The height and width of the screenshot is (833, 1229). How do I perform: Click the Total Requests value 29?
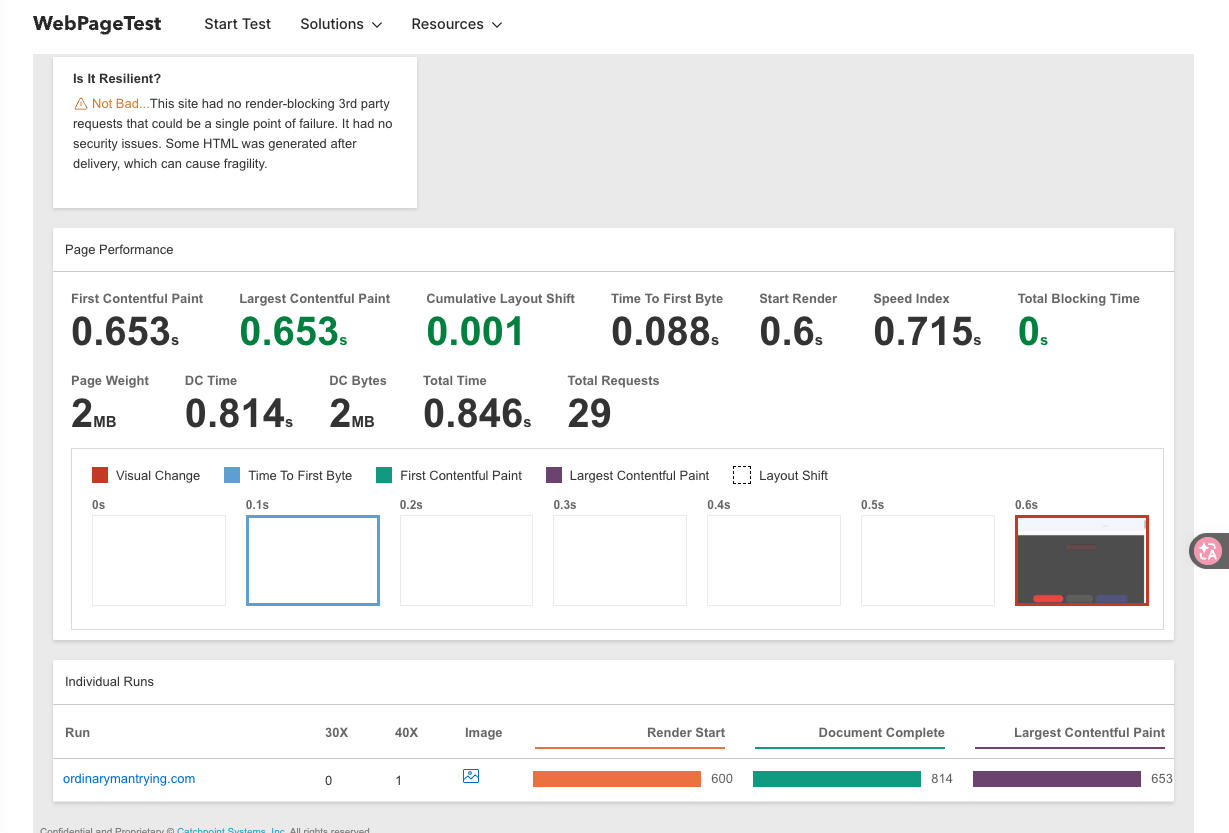tap(589, 413)
